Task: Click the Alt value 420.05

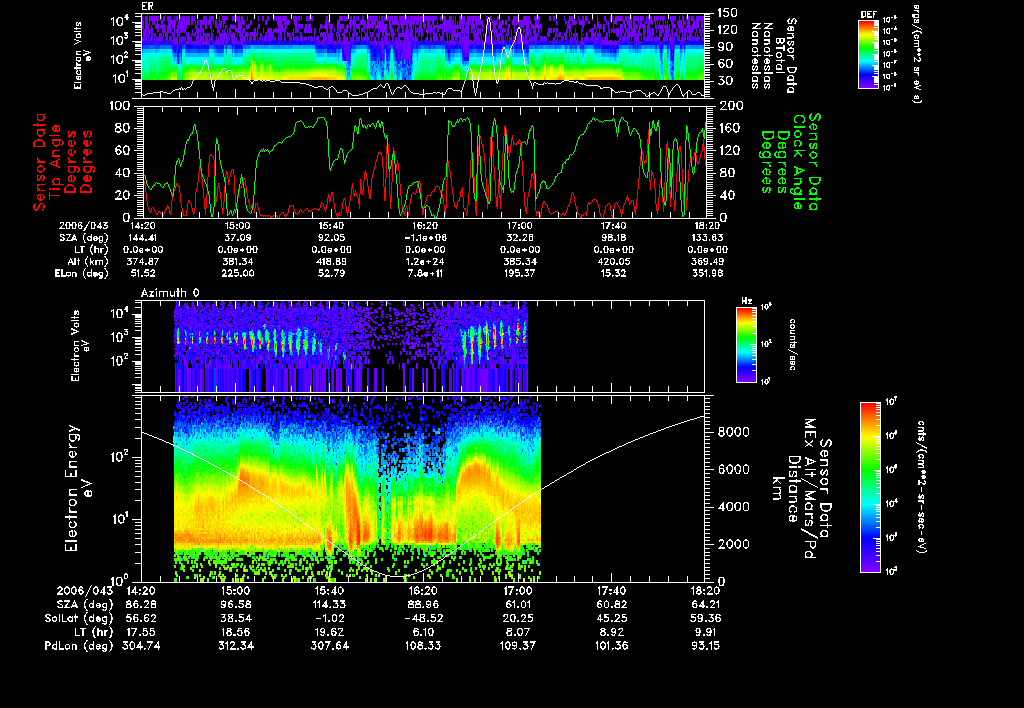Action: pos(613,261)
